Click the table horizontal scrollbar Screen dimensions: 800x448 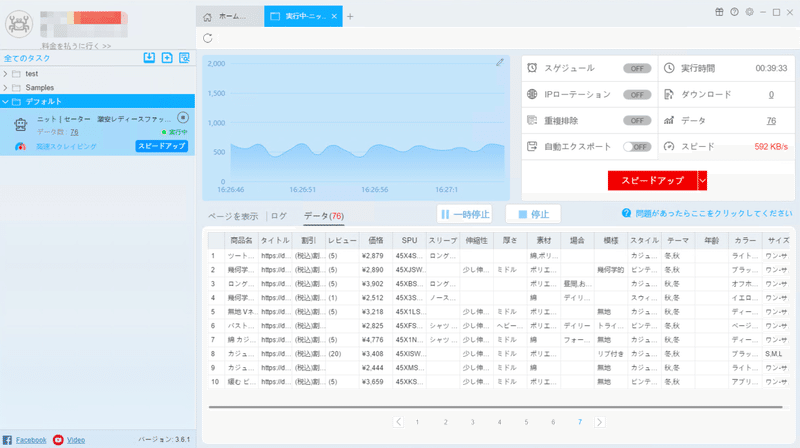[495, 407]
